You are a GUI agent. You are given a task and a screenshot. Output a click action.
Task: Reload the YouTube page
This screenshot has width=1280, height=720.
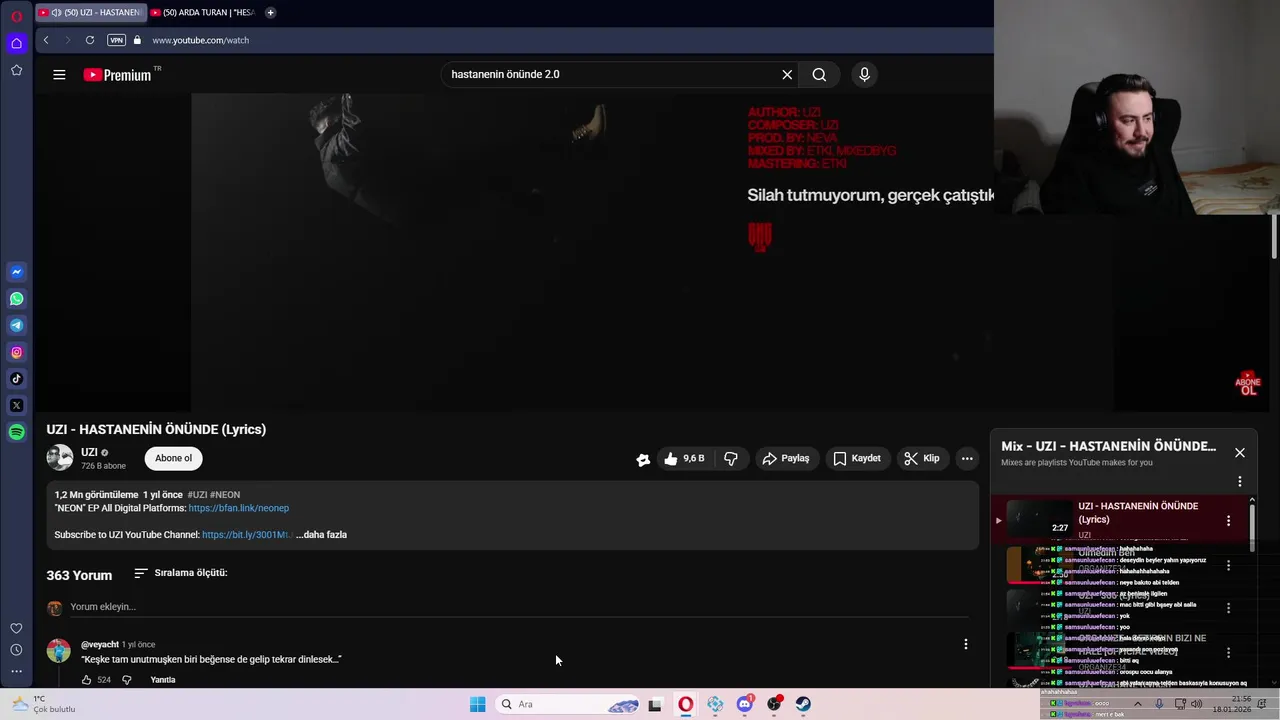[x=90, y=40]
